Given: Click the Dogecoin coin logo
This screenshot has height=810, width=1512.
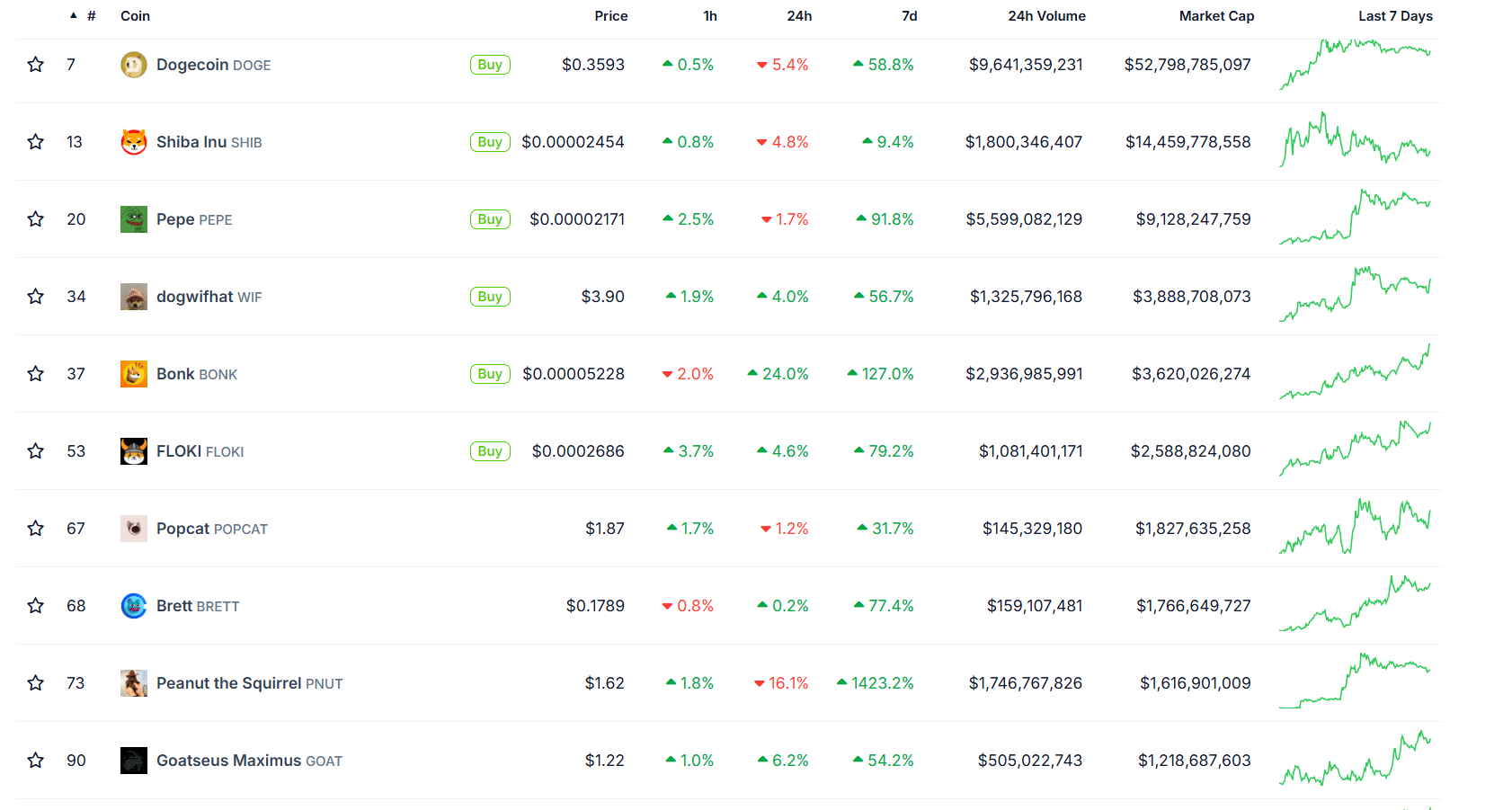Looking at the screenshot, I should pyautogui.click(x=134, y=65).
